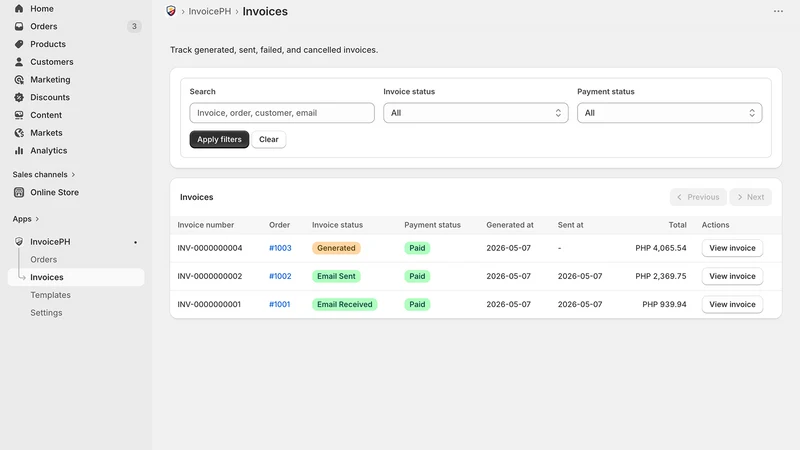The image size is (800, 450).
Task: Click the Apply filters button
Action: click(219, 139)
